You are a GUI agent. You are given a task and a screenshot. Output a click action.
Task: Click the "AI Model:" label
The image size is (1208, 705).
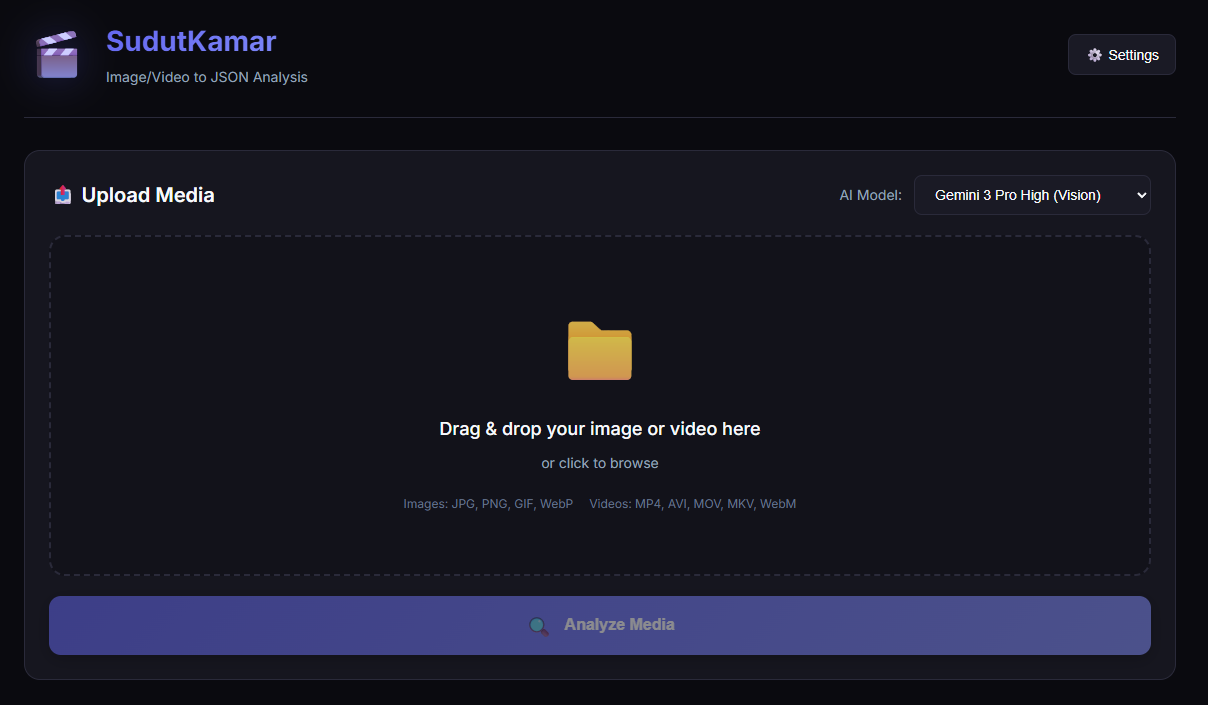pyautogui.click(x=870, y=195)
